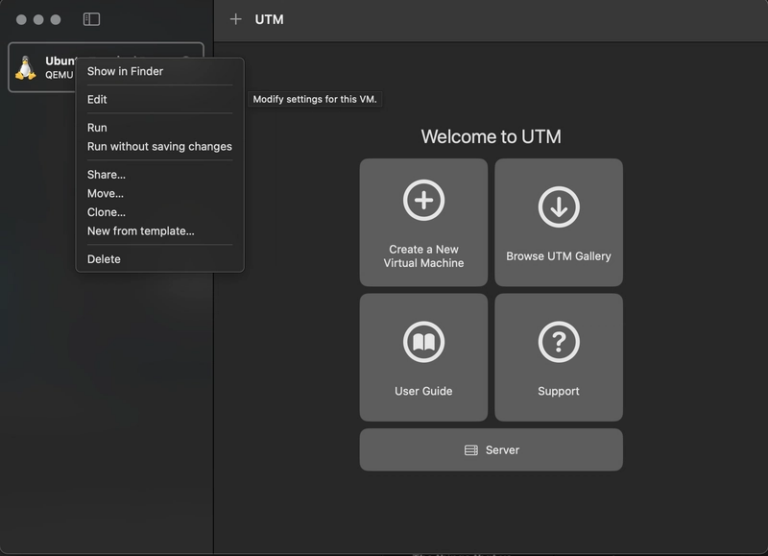Click the plus icon beside the UTM title

(236, 19)
